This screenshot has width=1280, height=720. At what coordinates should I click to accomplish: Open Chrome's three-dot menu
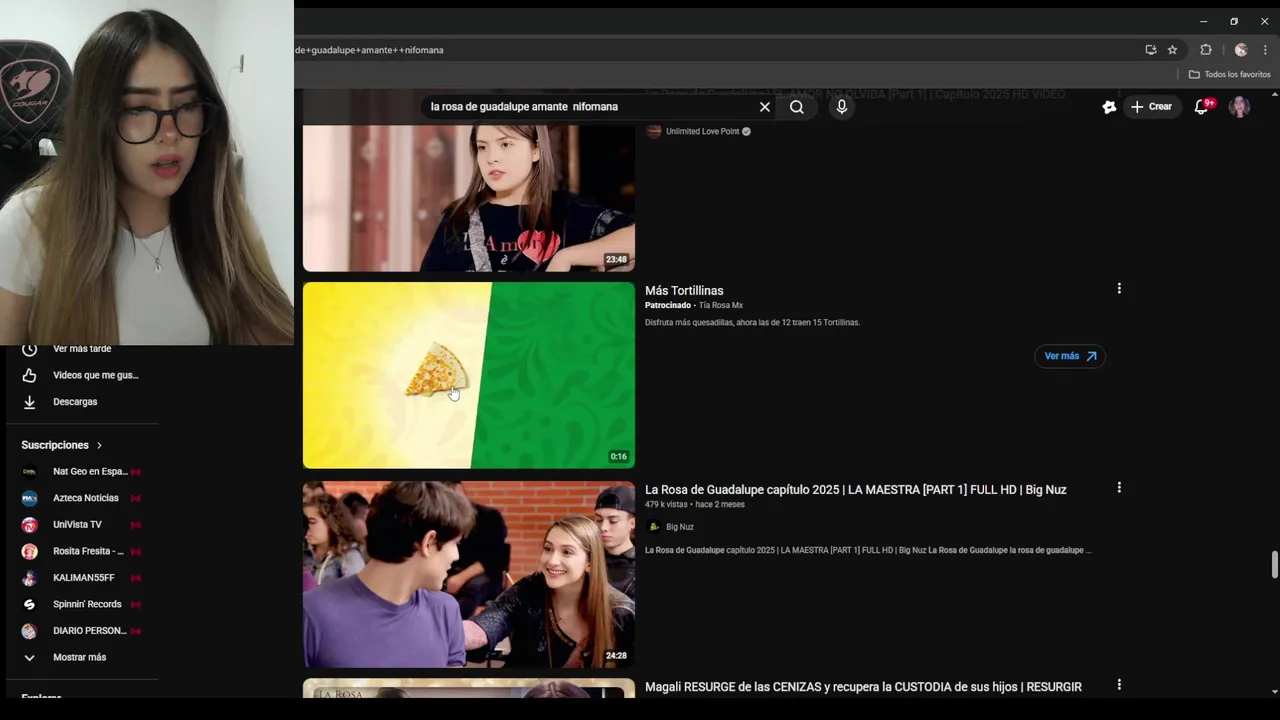1265,50
